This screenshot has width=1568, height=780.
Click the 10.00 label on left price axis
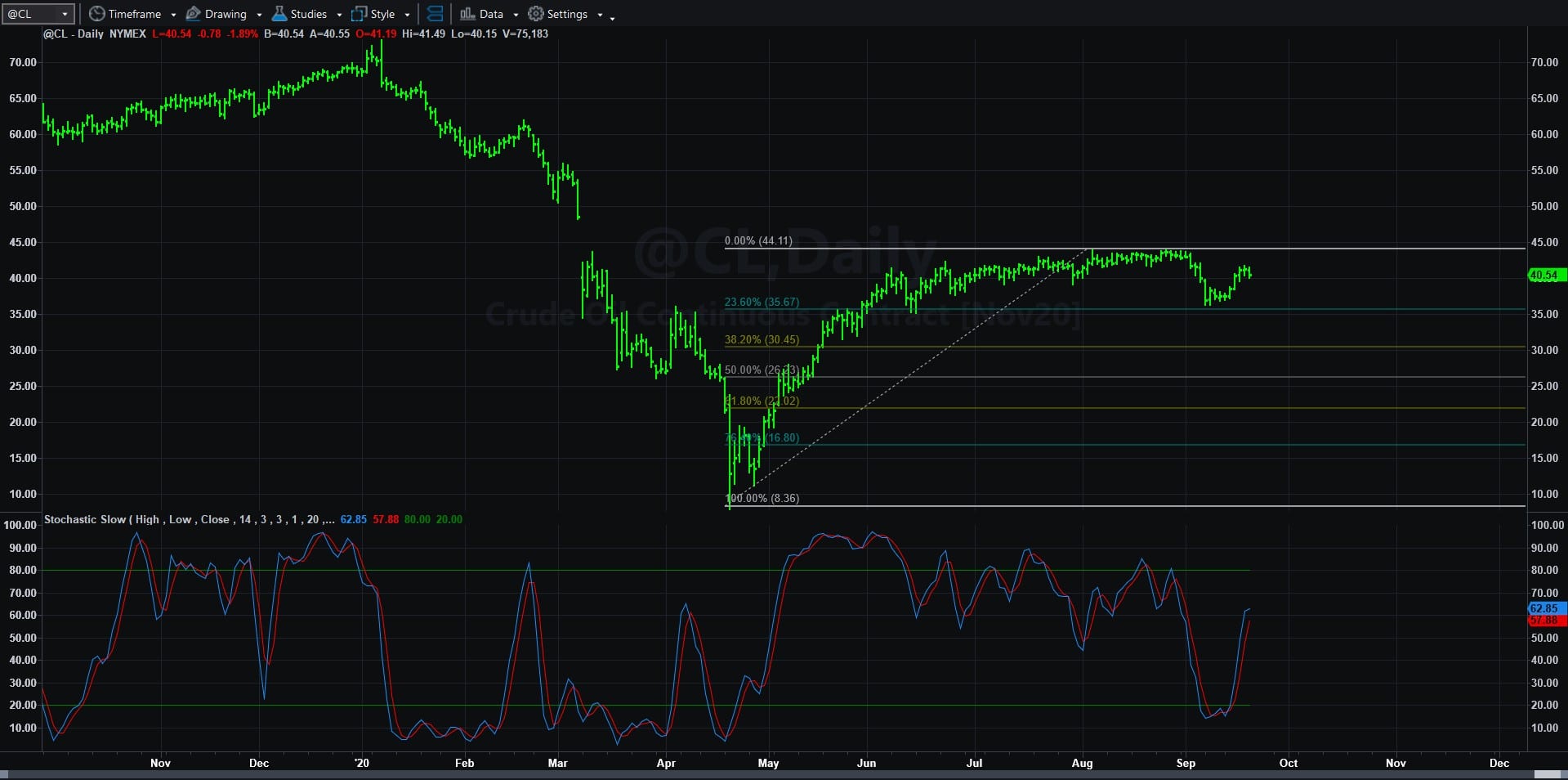23,494
